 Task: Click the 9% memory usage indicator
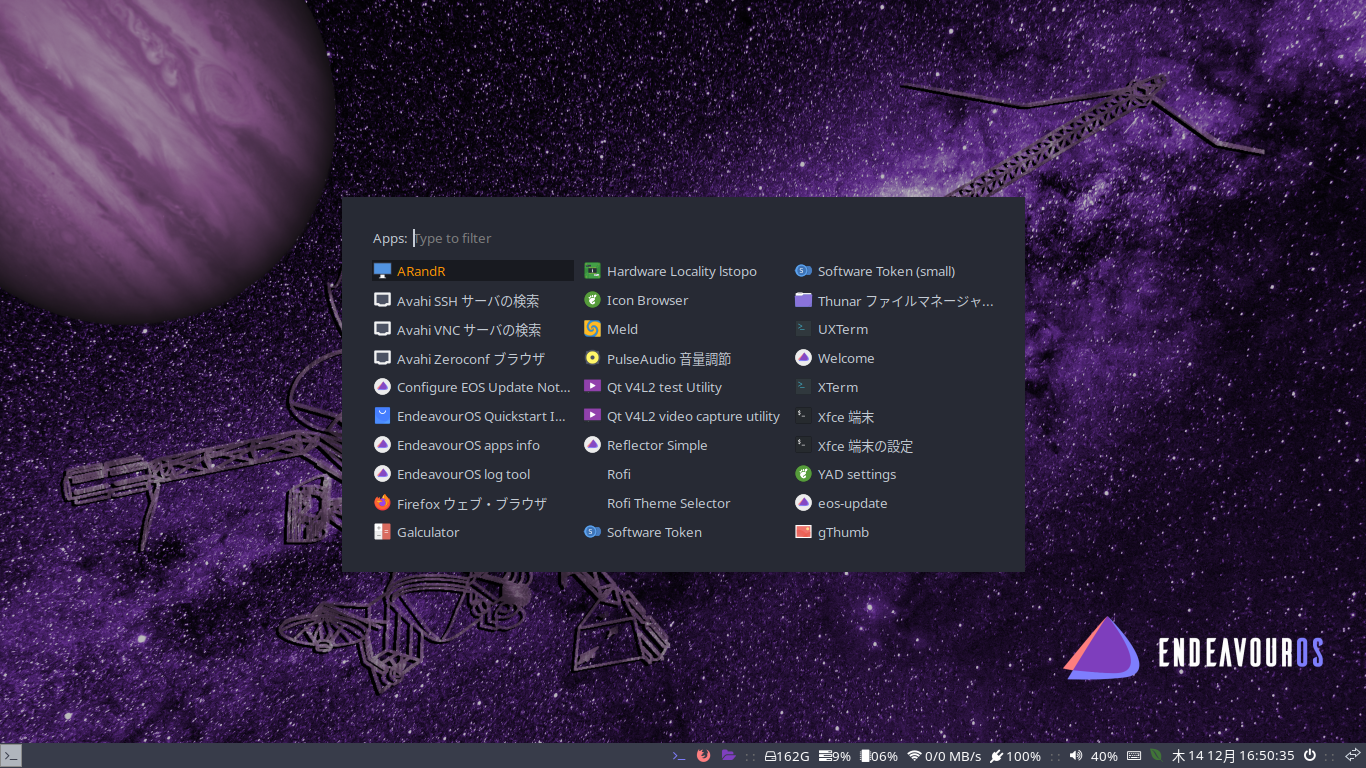click(x=834, y=756)
